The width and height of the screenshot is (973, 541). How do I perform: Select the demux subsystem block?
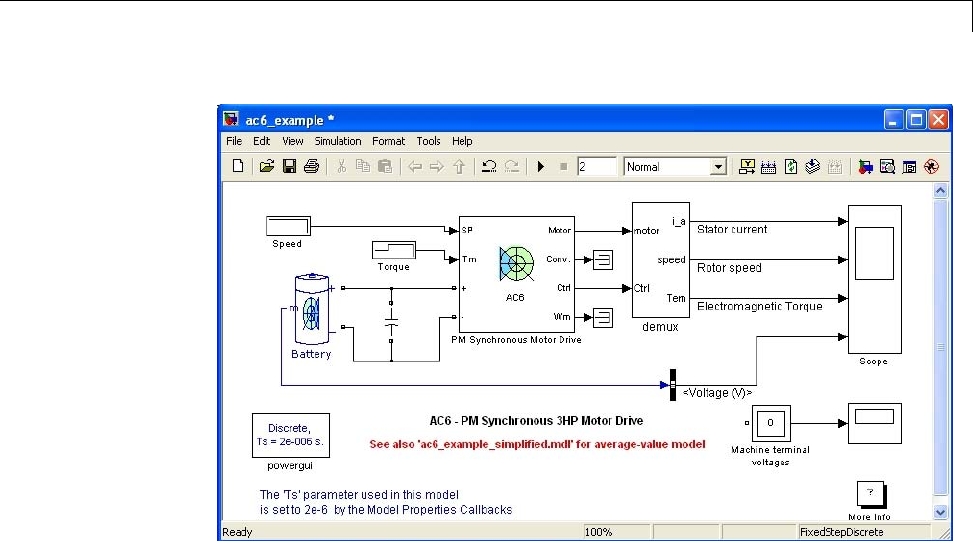(x=660, y=260)
